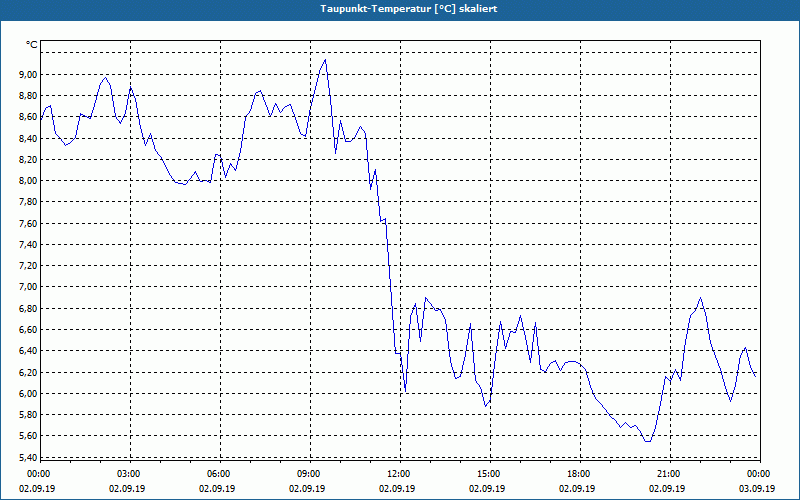
Task: Select the 02.09.19 date under 15:00
Action: click(x=487, y=488)
